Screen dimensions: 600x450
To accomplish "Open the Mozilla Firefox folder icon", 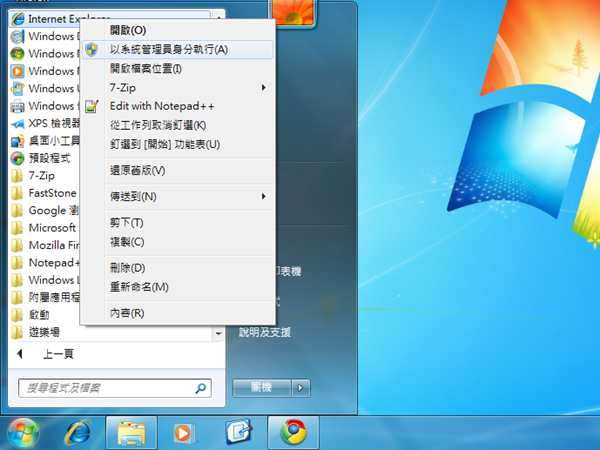I will tap(17, 245).
